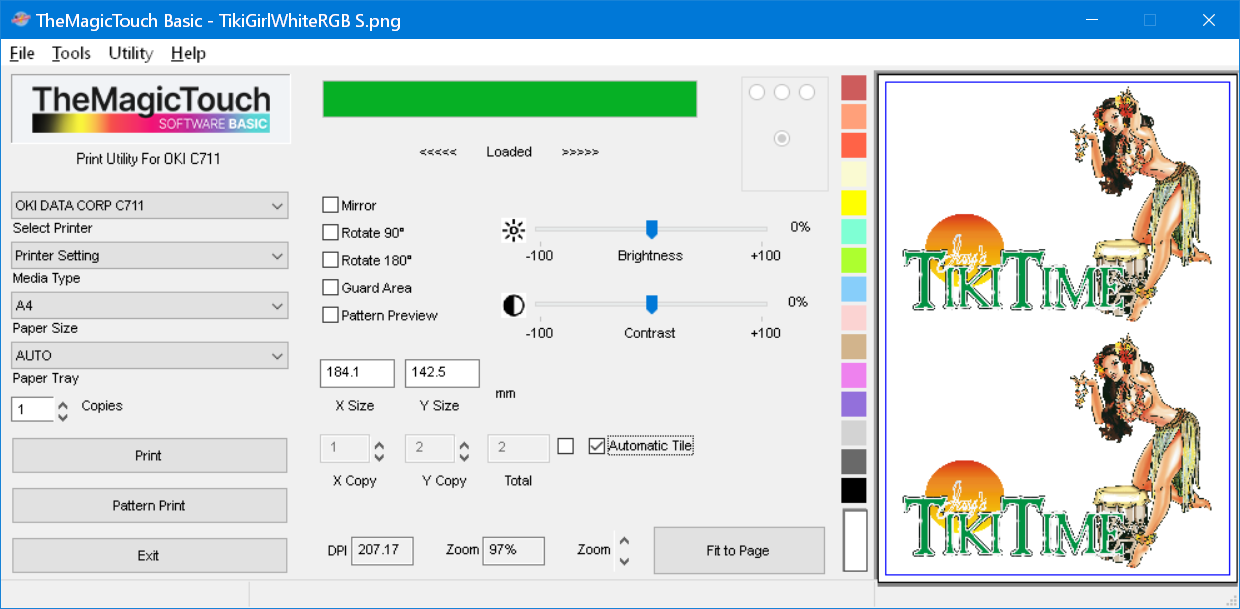Image resolution: width=1240 pixels, height=609 pixels.
Task: Select the purple color swatch
Action: 853,404
